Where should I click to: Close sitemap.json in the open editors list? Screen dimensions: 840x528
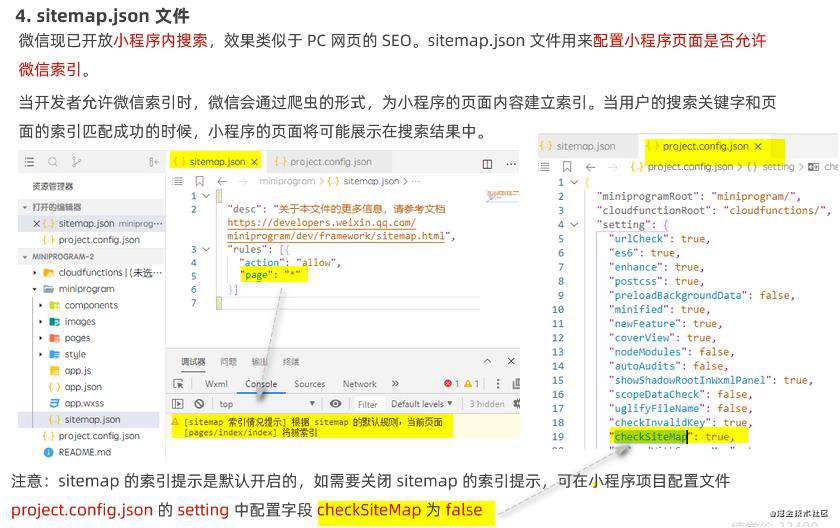[x=36, y=223]
